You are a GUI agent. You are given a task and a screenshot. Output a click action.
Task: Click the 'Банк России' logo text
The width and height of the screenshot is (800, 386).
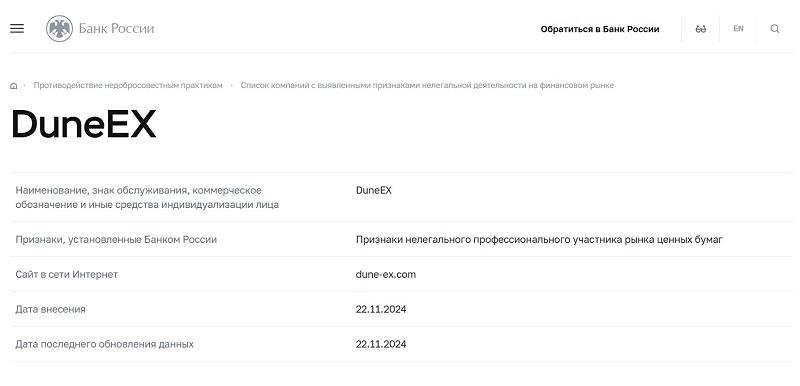point(116,29)
